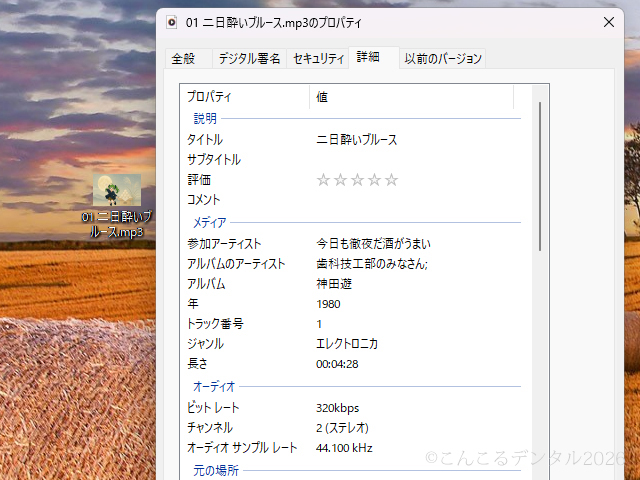Image resolution: width=640 pixels, height=480 pixels.
Task: Set the 評価 rating to four stars
Action: click(374, 180)
